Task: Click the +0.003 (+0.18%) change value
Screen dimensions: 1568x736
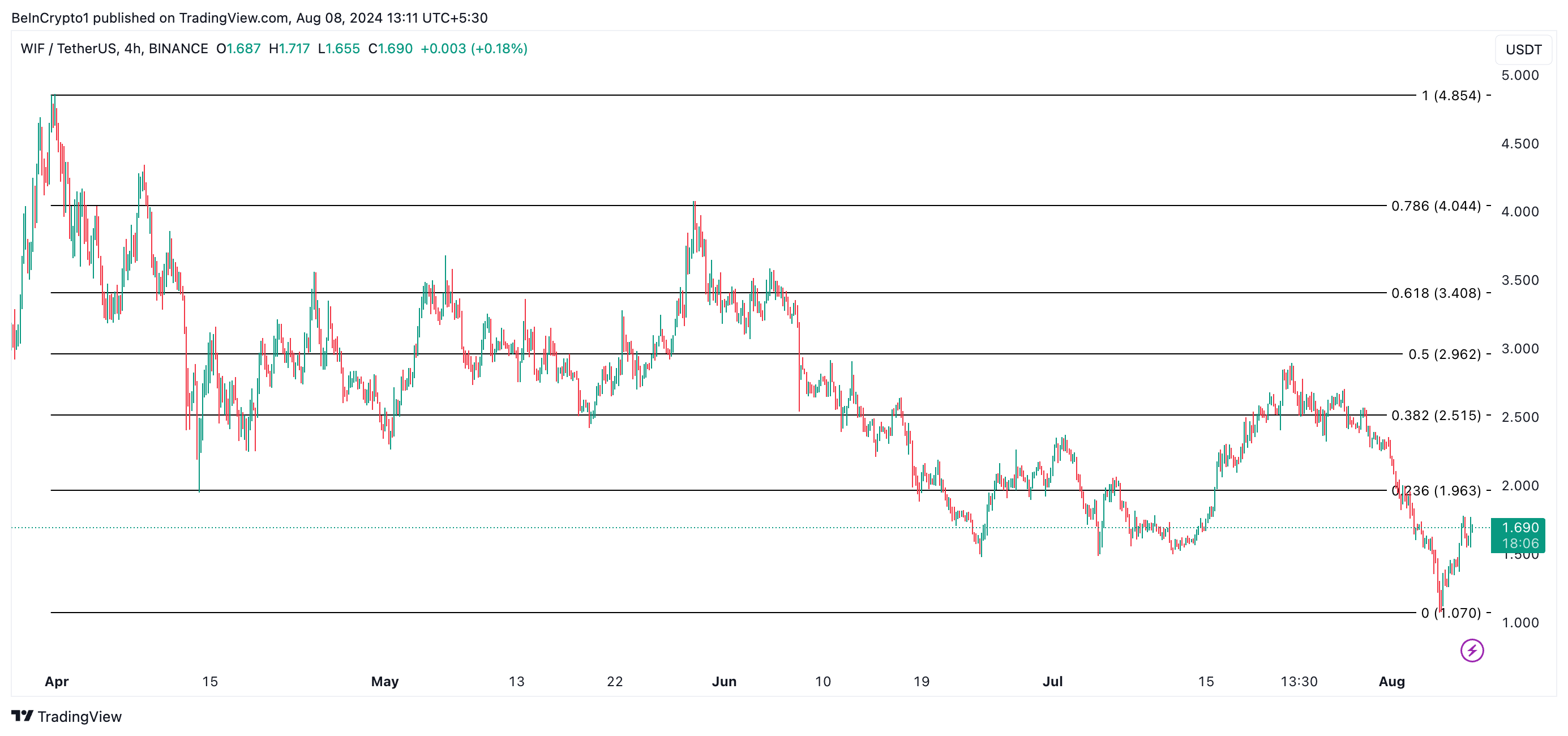Action: tap(474, 49)
